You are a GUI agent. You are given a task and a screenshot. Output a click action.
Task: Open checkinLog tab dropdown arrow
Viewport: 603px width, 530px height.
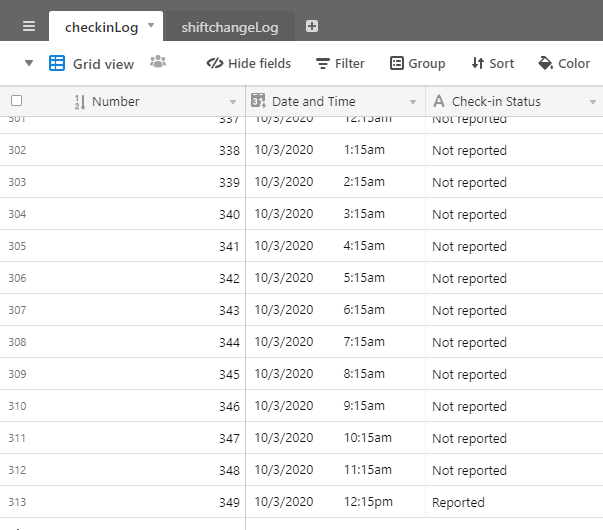(151, 25)
